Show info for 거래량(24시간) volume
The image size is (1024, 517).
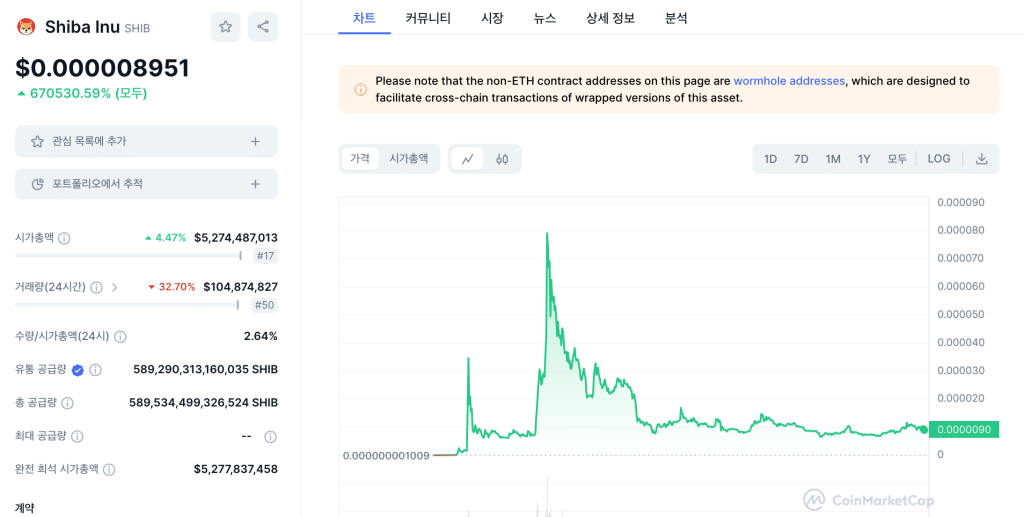pyautogui.click(x=96, y=287)
